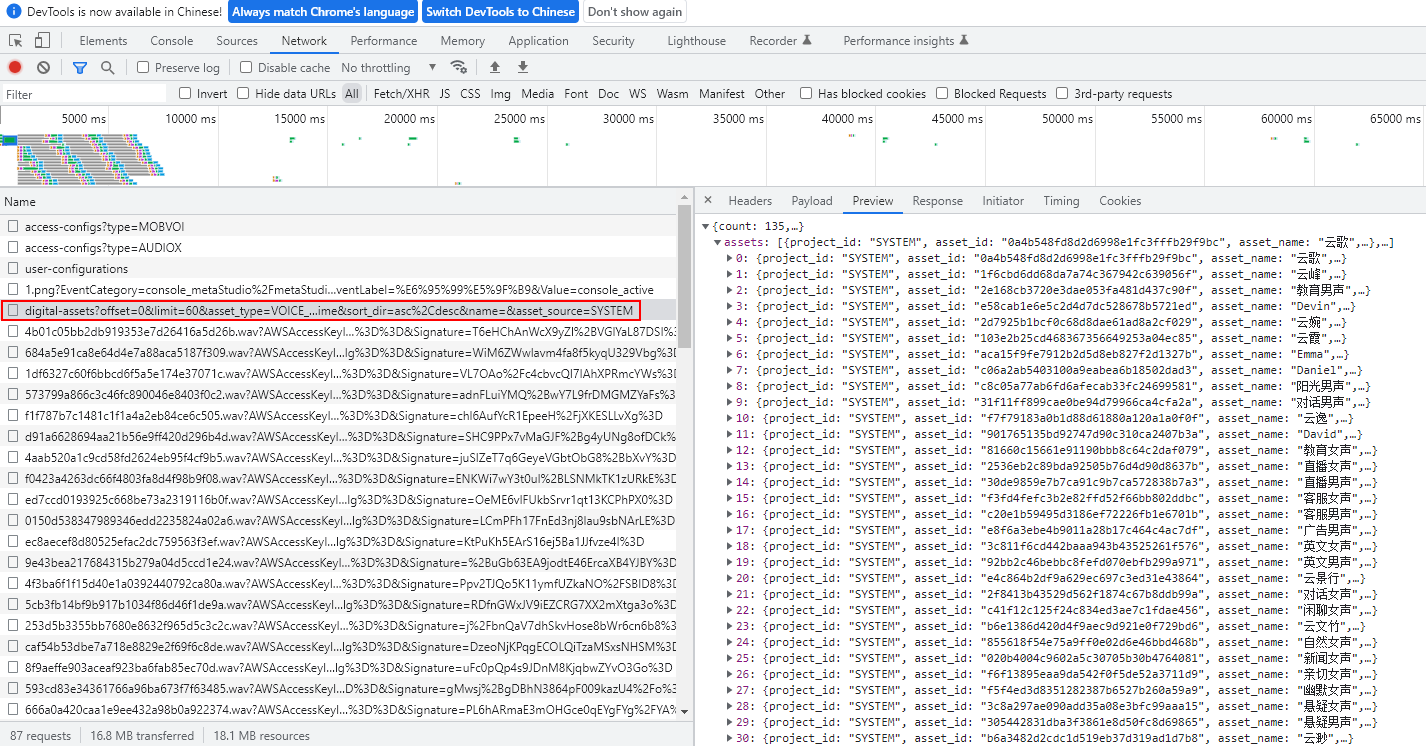Select the digital-assets?offset=0 request row
This screenshot has height=746, width=1426.
tap(338, 311)
